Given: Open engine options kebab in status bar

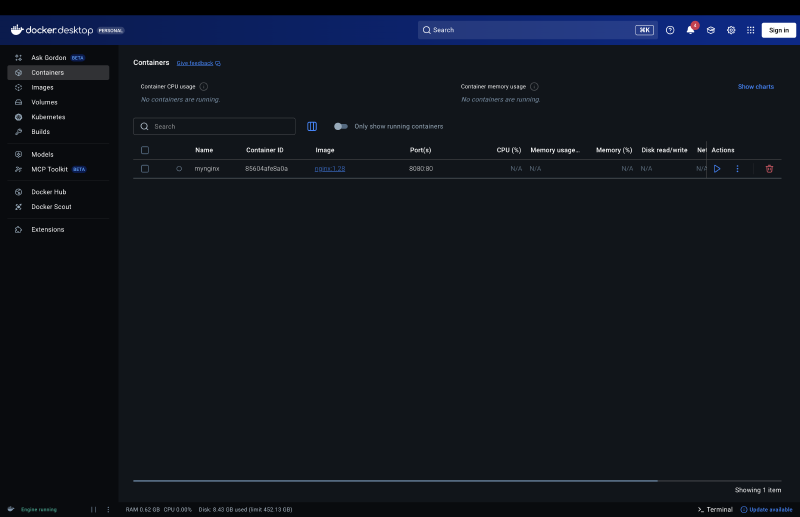Looking at the screenshot, I should 108,509.
